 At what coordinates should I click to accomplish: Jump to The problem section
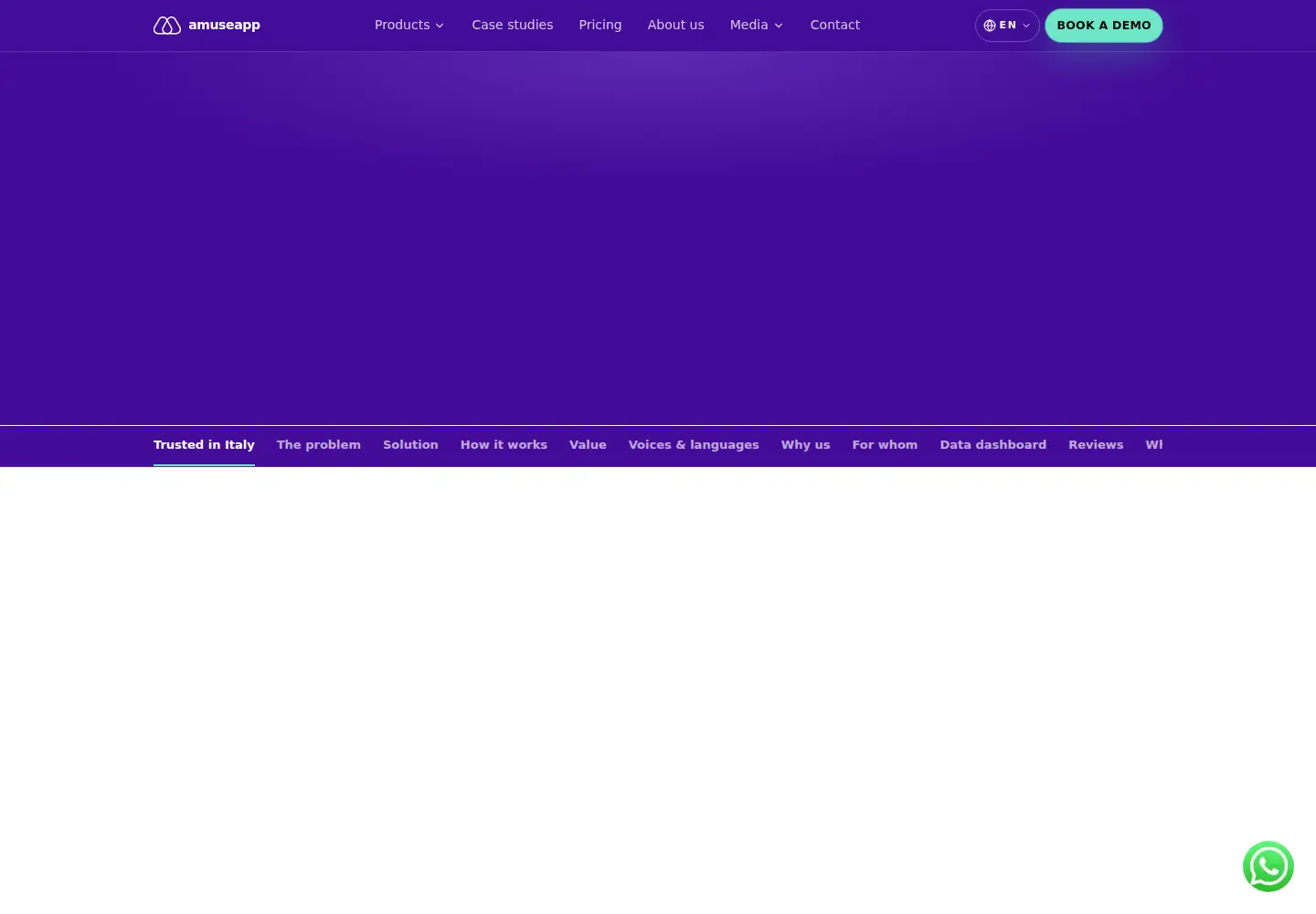319,445
